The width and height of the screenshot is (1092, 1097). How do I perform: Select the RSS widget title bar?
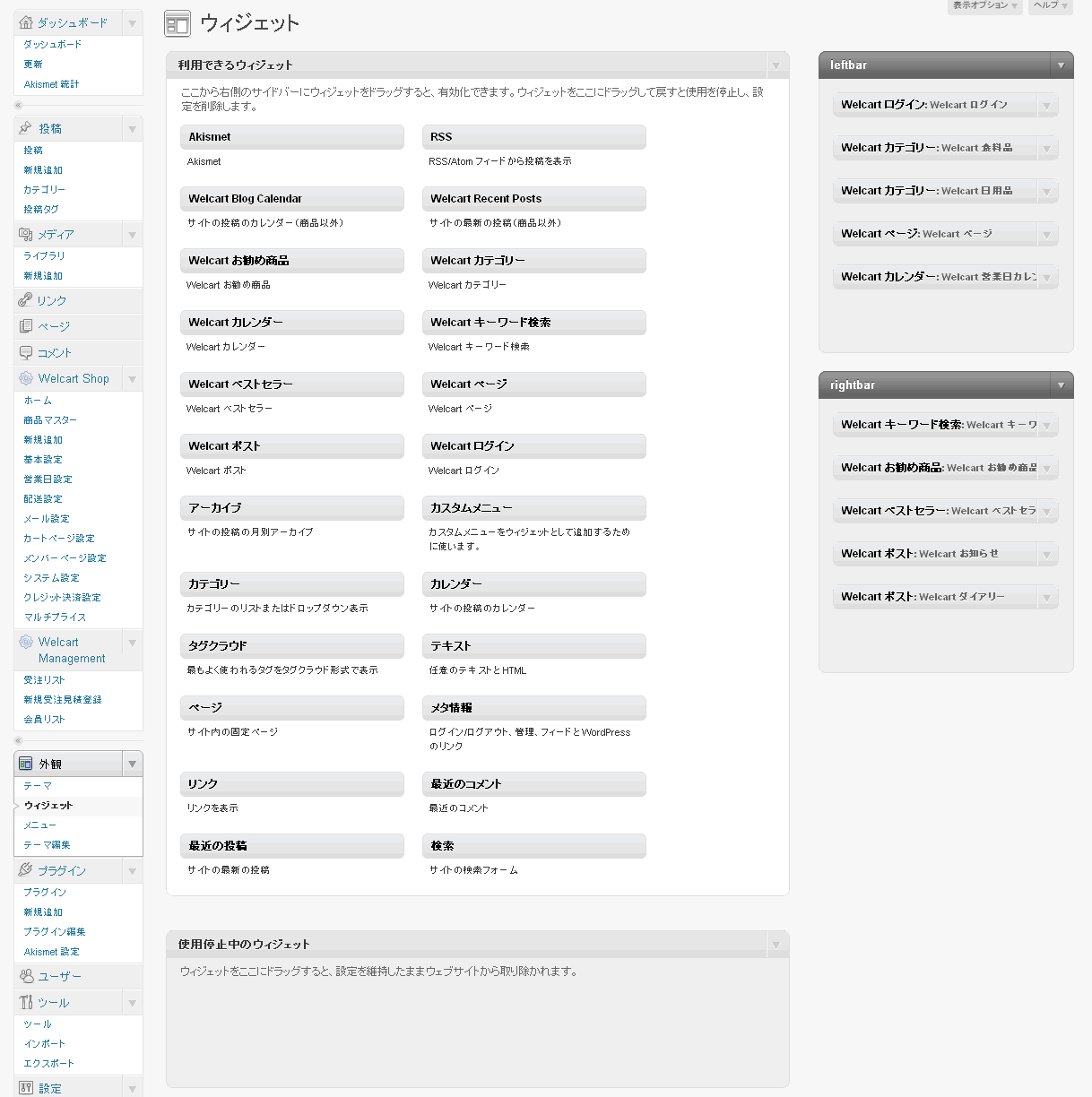pos(534,137)
